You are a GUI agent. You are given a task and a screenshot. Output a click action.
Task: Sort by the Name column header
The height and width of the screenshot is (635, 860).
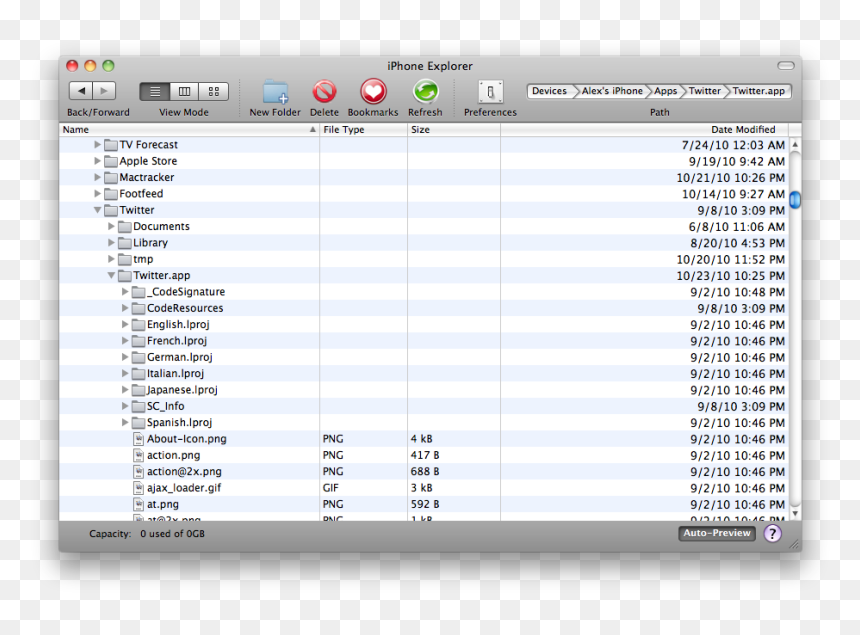(189, 129)
